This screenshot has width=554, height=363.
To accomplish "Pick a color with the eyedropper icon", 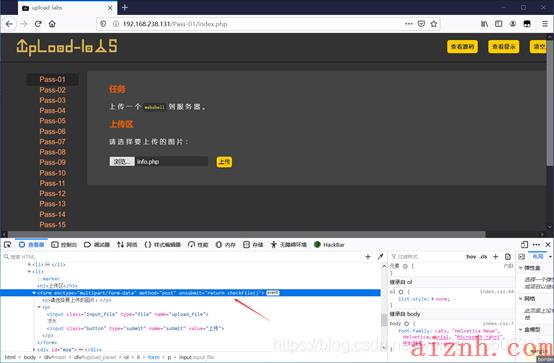I will tap(380, 257).
